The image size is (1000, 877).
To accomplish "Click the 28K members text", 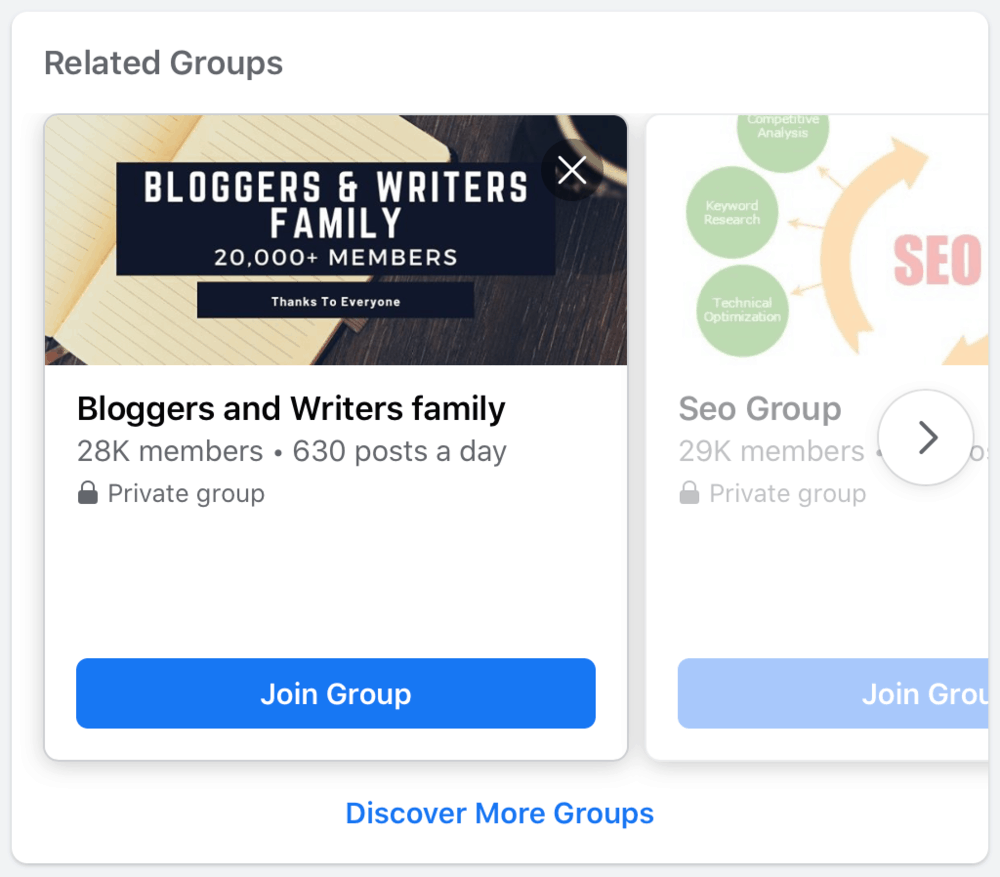I will [168, 451].
